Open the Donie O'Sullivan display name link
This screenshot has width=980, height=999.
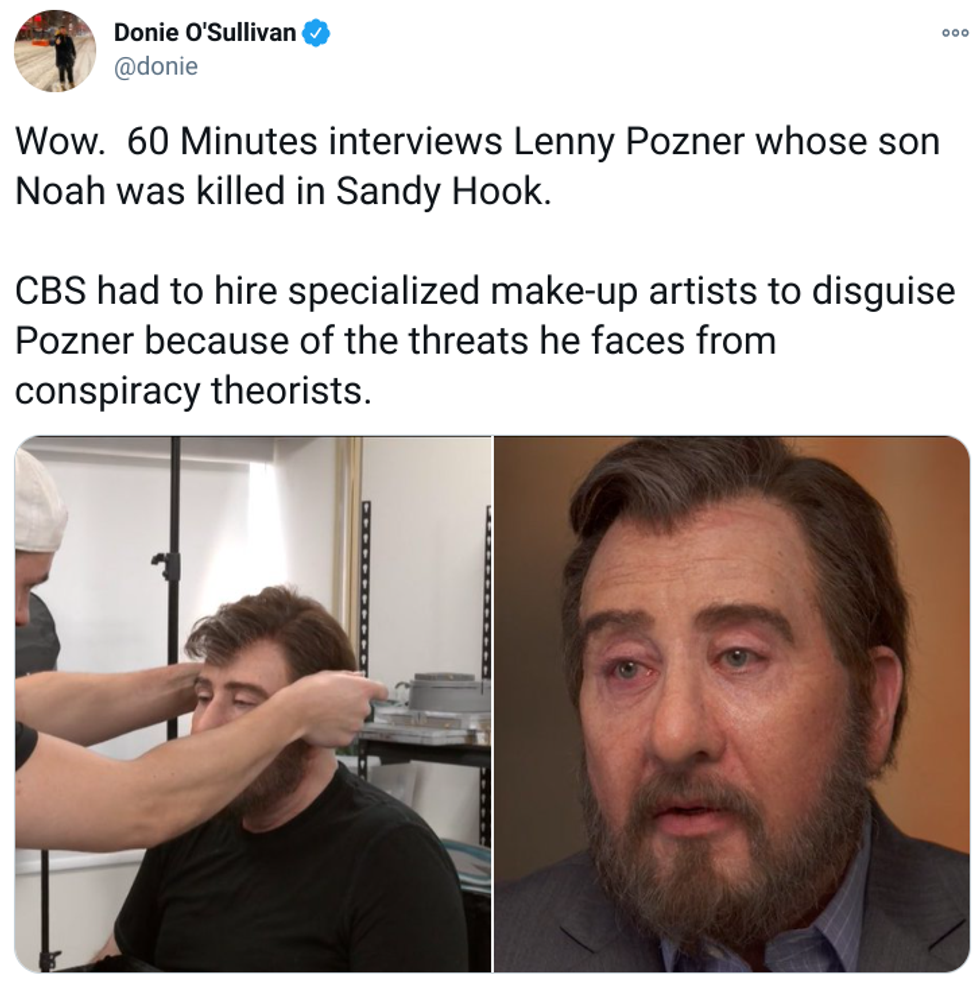205,32
